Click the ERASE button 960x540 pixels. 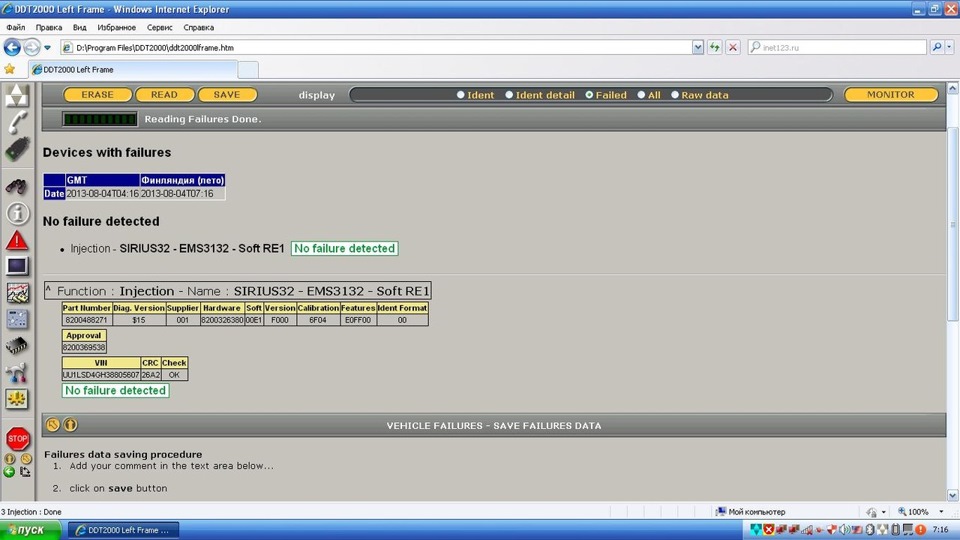pos(97,95)
